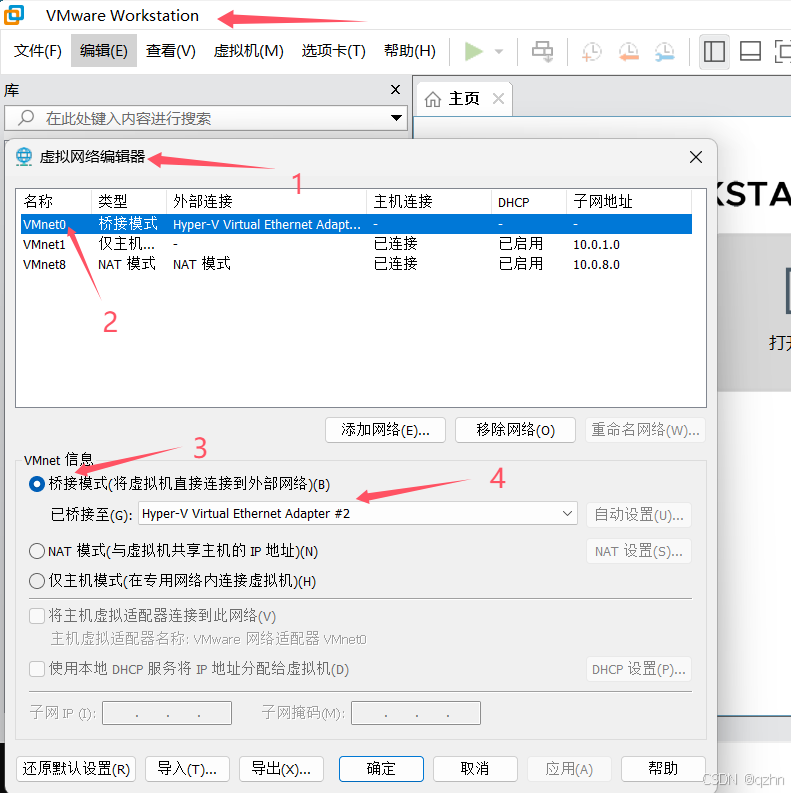791x793 pixels.
Task: Click the 子网地址 column header
Action: 629,201
